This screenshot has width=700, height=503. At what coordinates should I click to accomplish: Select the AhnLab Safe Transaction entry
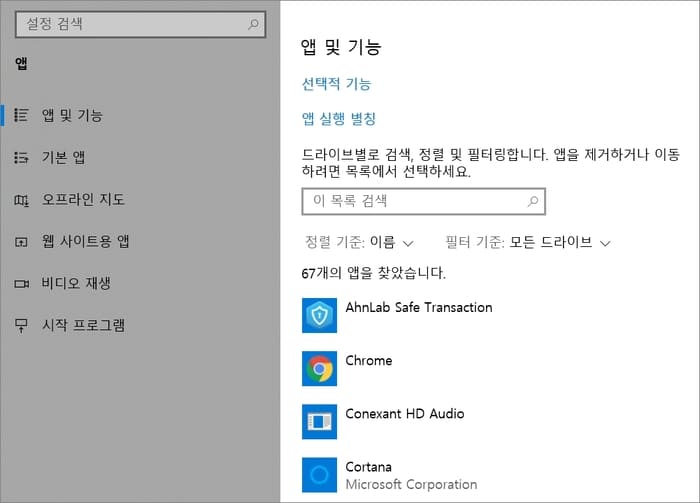coord(491,316)
